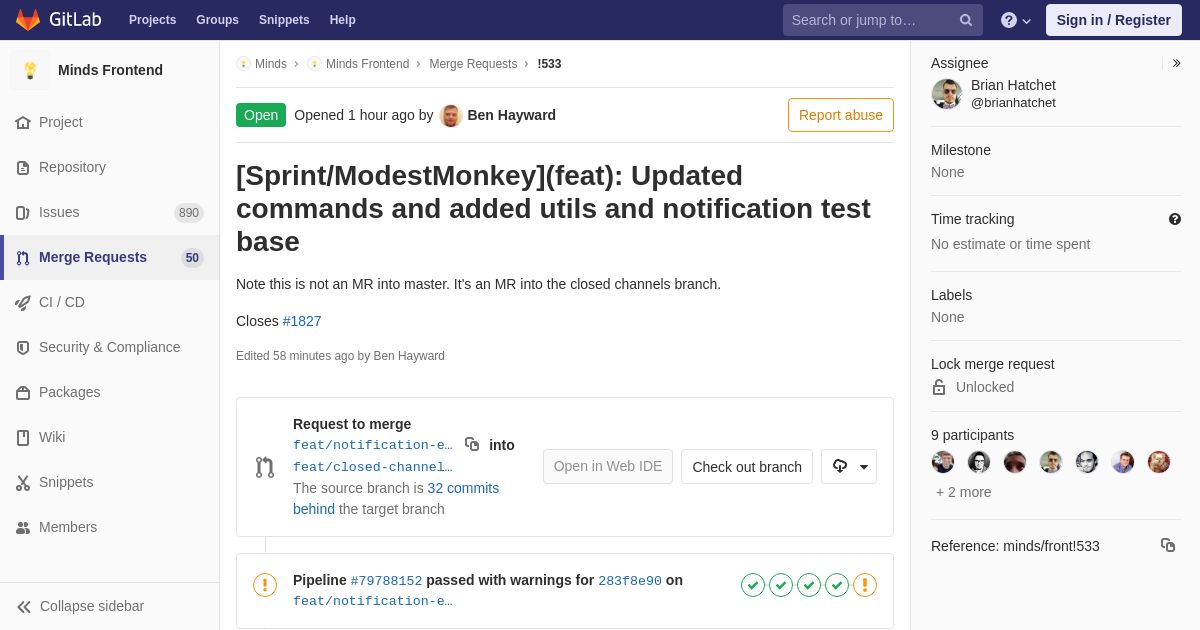Copy the source branch name icon
The height and width of the screenshot is (630, 1200).
pos(472,444)
